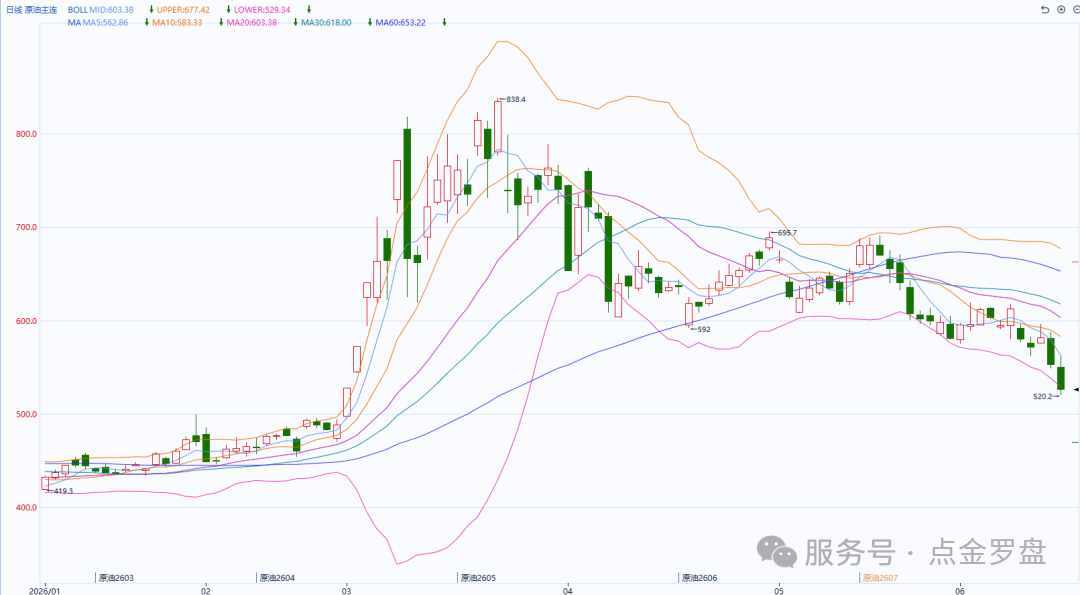Click the 原油主连 contract name
The height and width of the screenshot is (595, 1080).
tap(41, 10)
